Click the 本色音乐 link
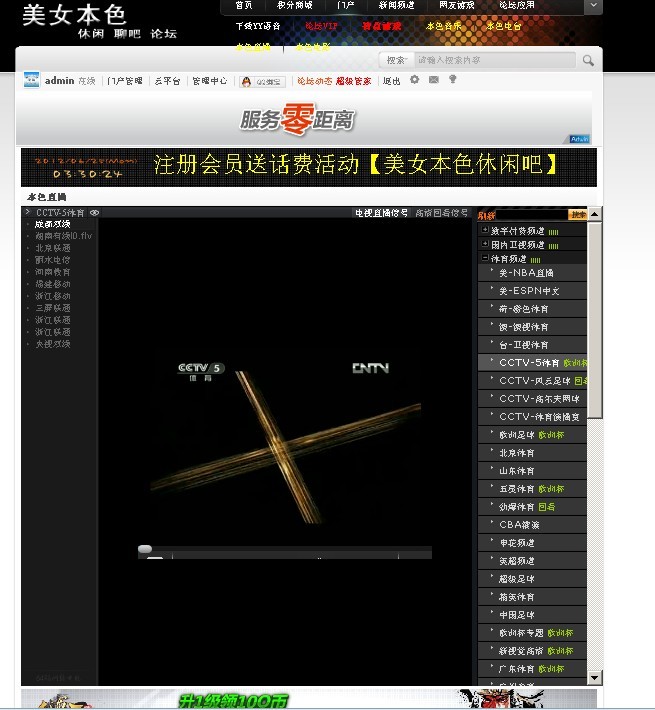Viewport: 655px width, 710px height. [444, 26]
